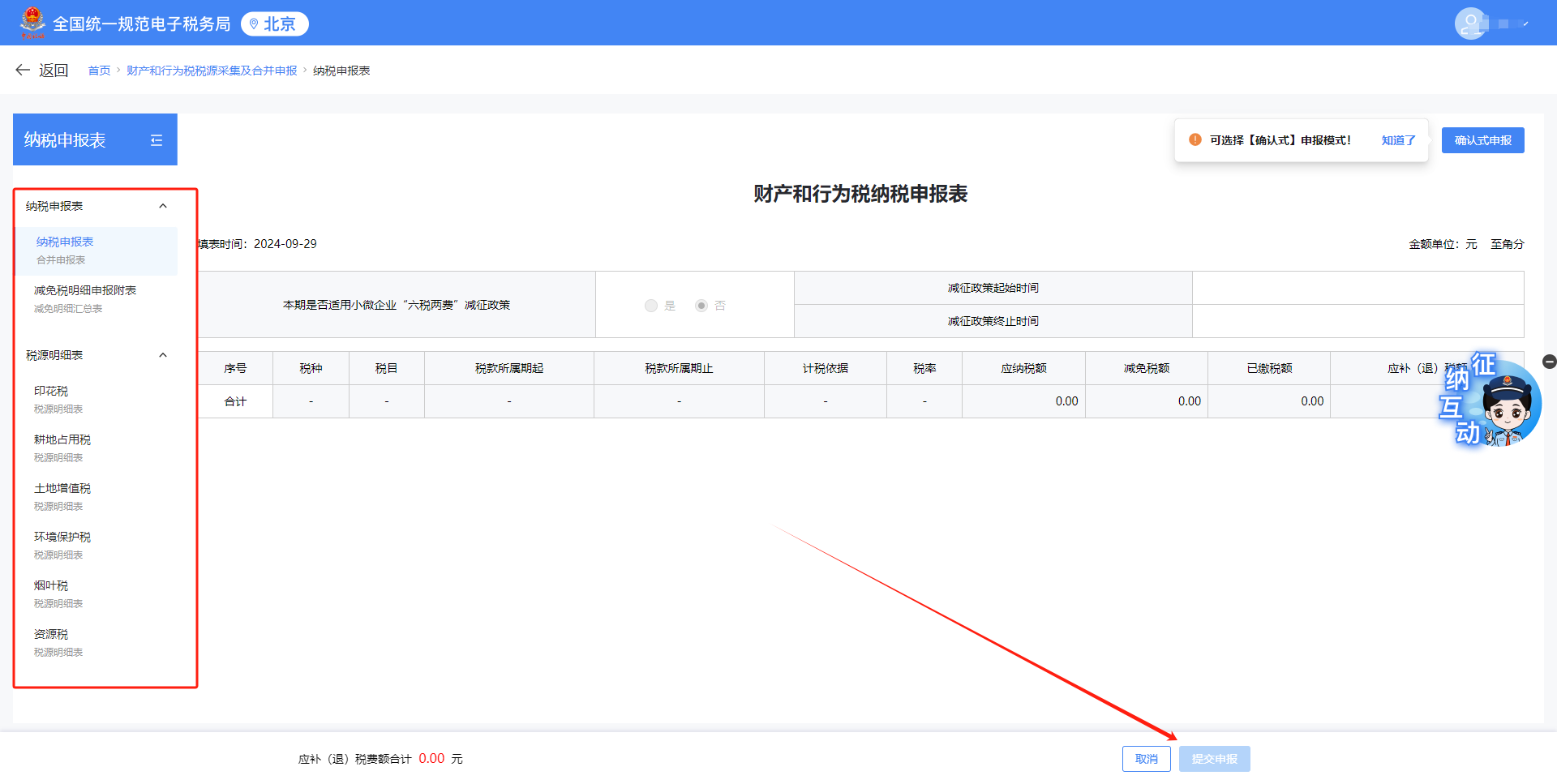Click the orange alert icon in notification bar

click(x=1195, y=139)
